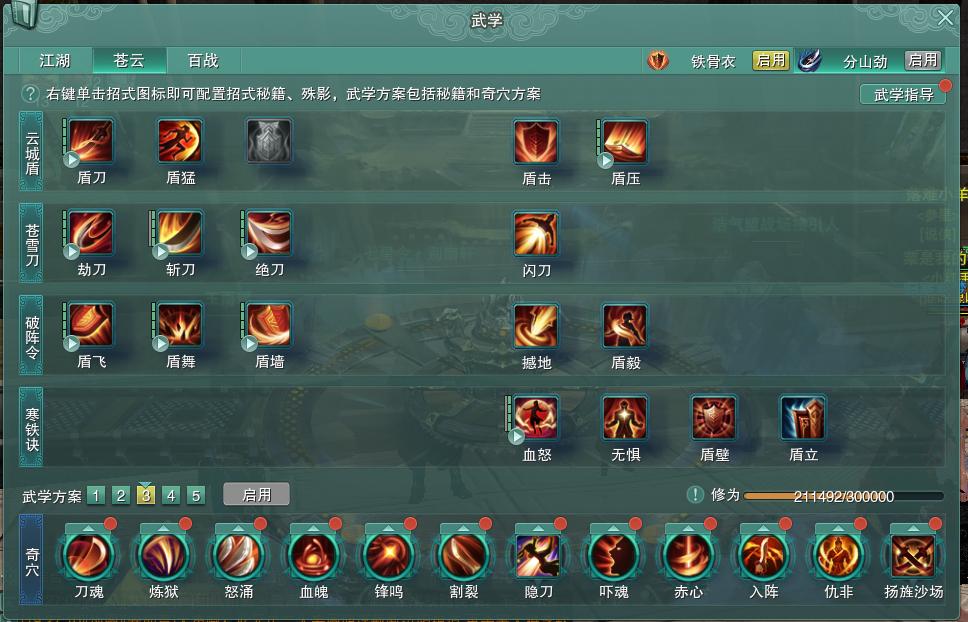Click the question mark help icon
The height and width of the screenshot is (622, 968).
click(x=30, y=94)
